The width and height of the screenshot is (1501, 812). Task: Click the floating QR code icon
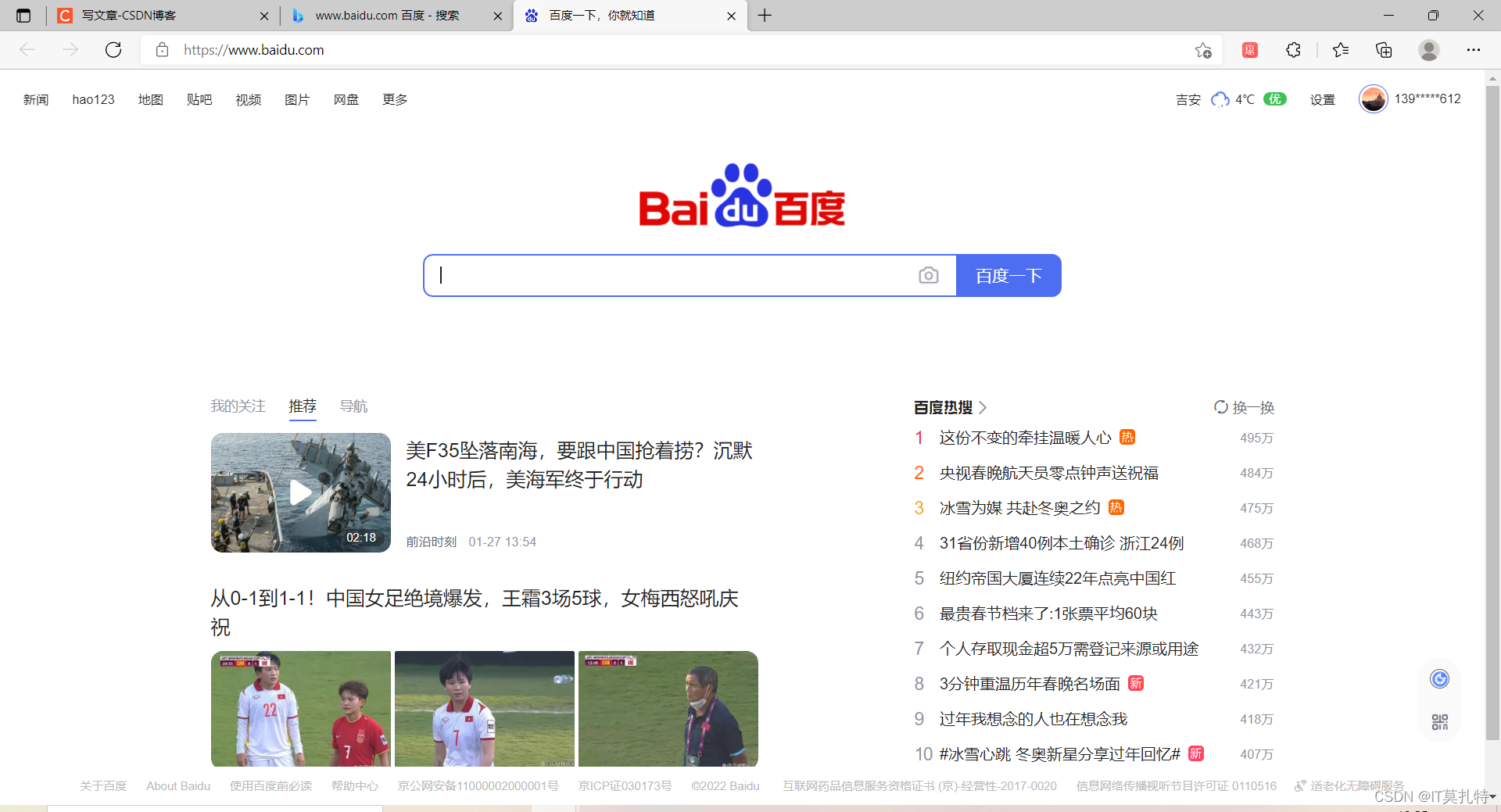coord(1439,722)
